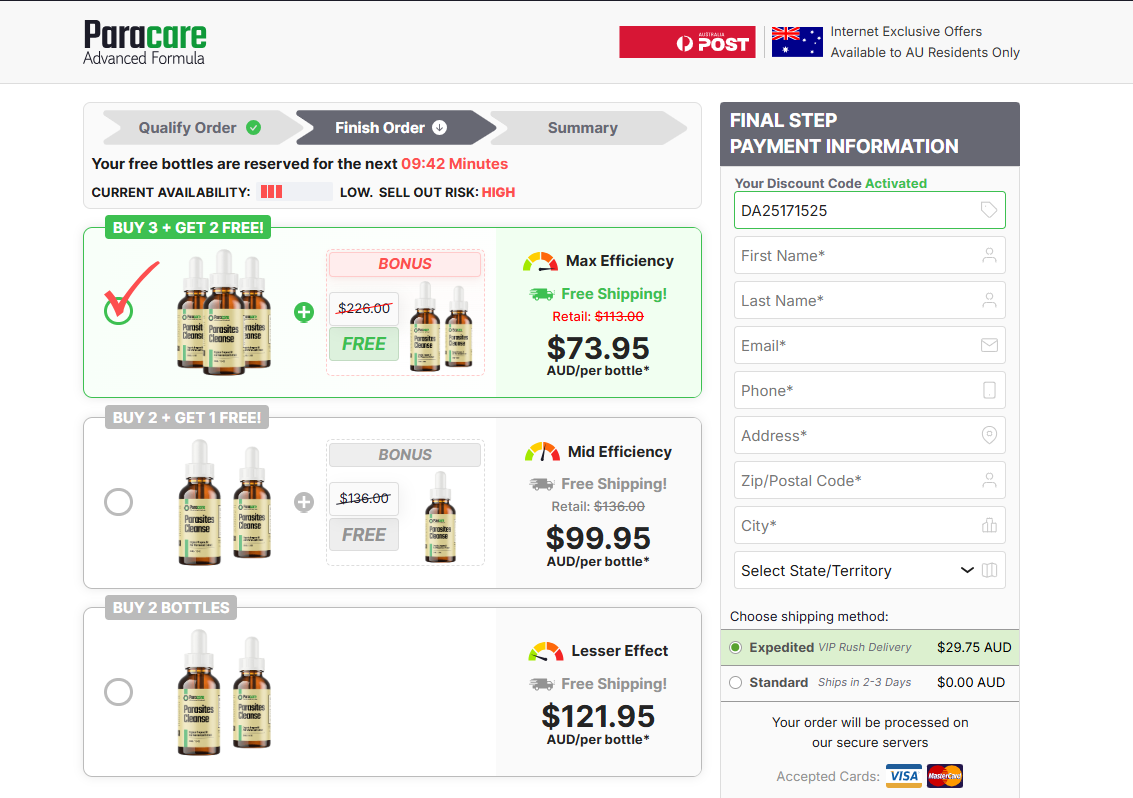The image size is (1133, 798).
Task: Click the Finish Order step down-arrow icon
Action: 439,128
